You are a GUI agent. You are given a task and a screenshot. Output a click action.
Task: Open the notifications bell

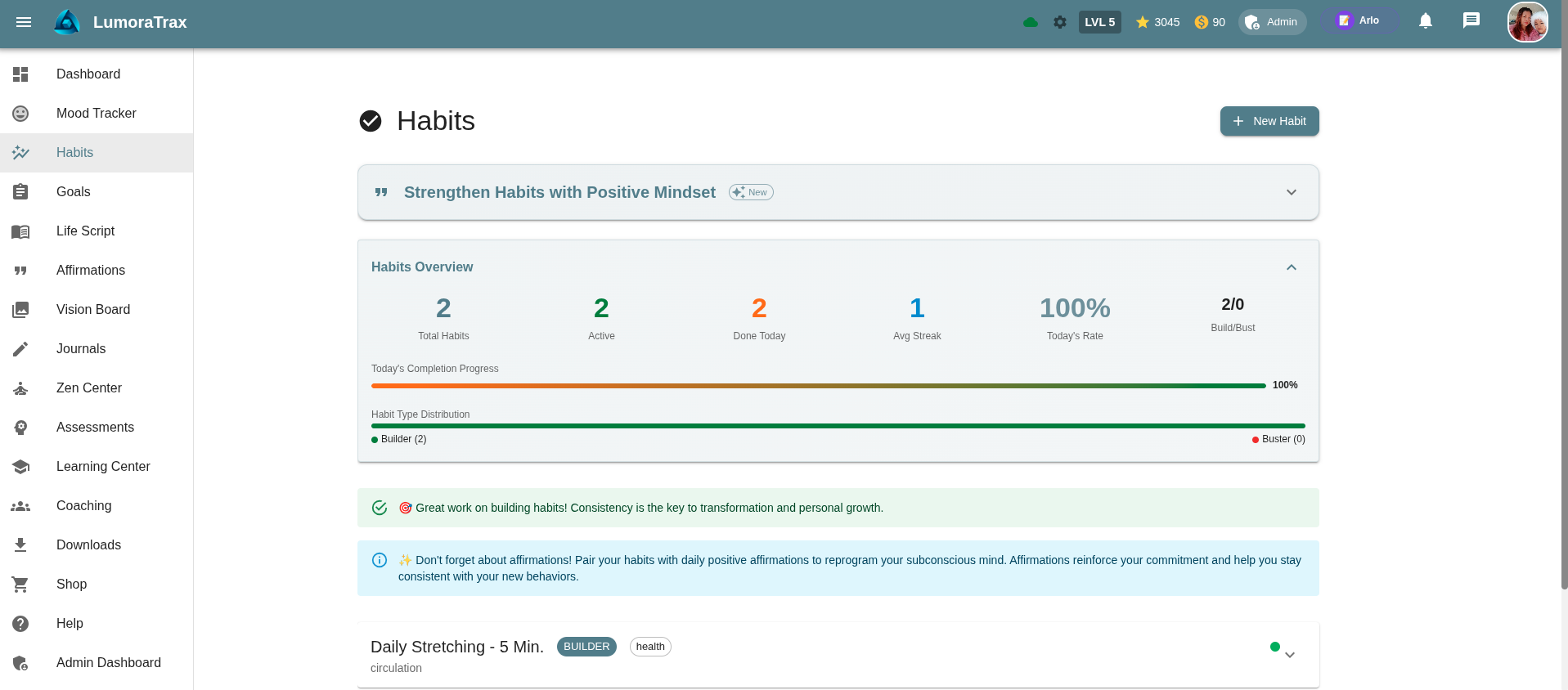click(x=1426, y=21)
